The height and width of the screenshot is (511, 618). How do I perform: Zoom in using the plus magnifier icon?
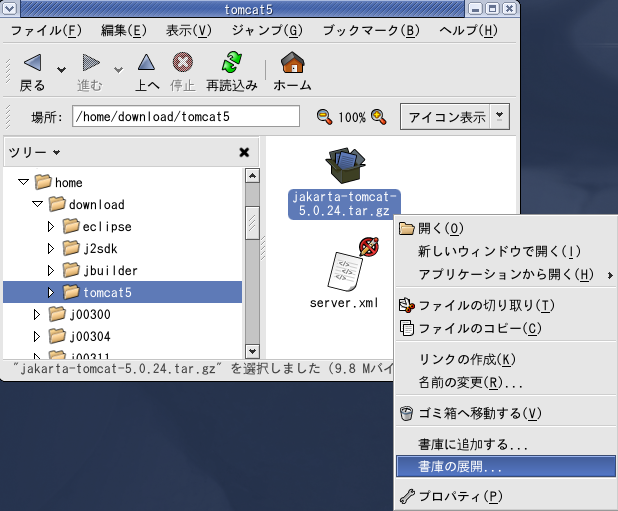[378, 117]
